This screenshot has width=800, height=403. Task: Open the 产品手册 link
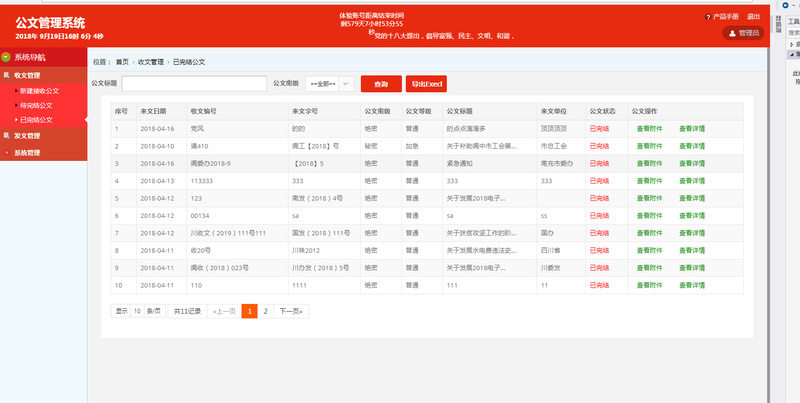tap(726, 17)
